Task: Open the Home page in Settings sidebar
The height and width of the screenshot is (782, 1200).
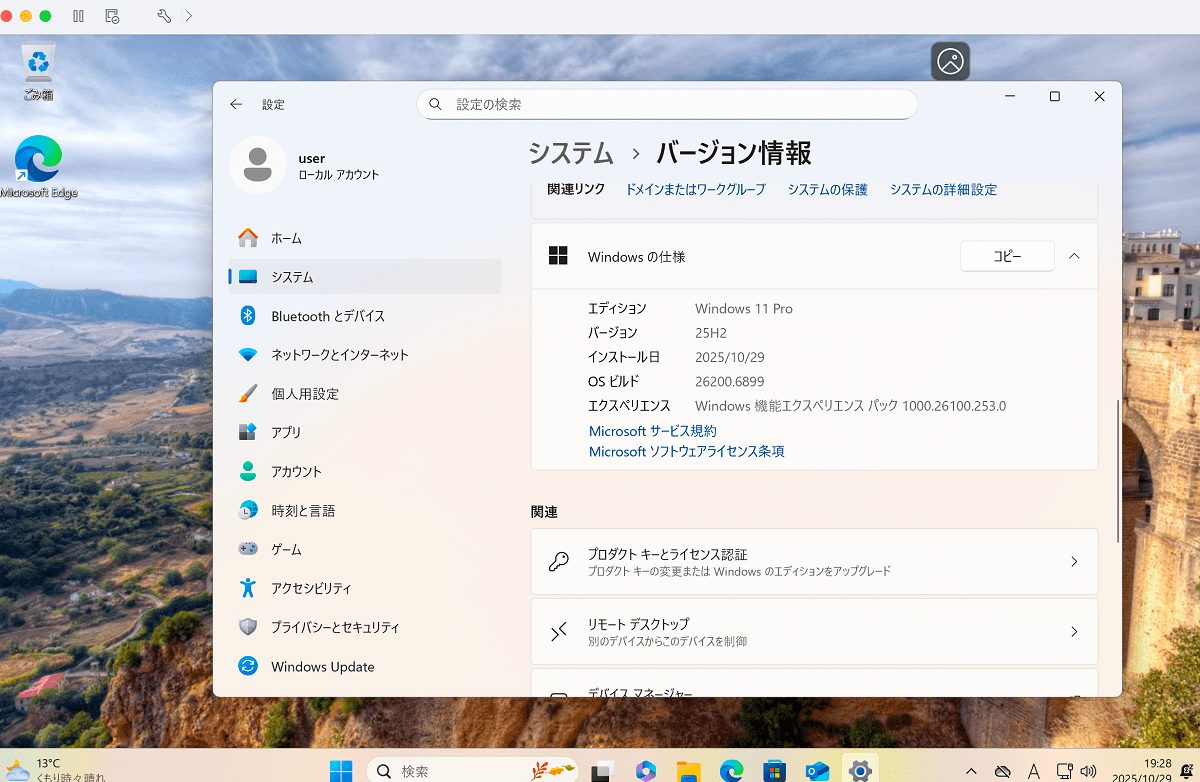Action: (x=365, y=238)
